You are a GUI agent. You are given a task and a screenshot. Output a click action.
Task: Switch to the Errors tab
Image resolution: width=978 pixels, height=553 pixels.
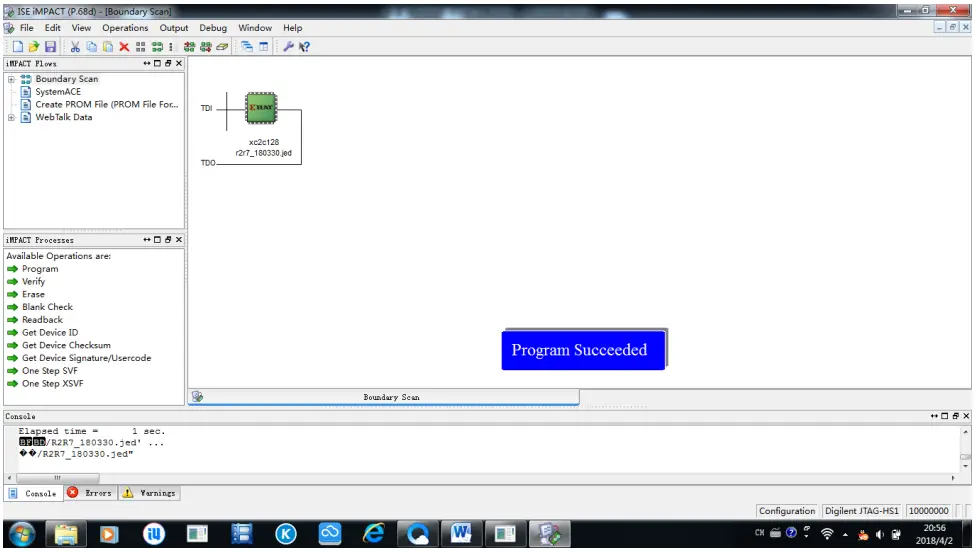(90, 493)
